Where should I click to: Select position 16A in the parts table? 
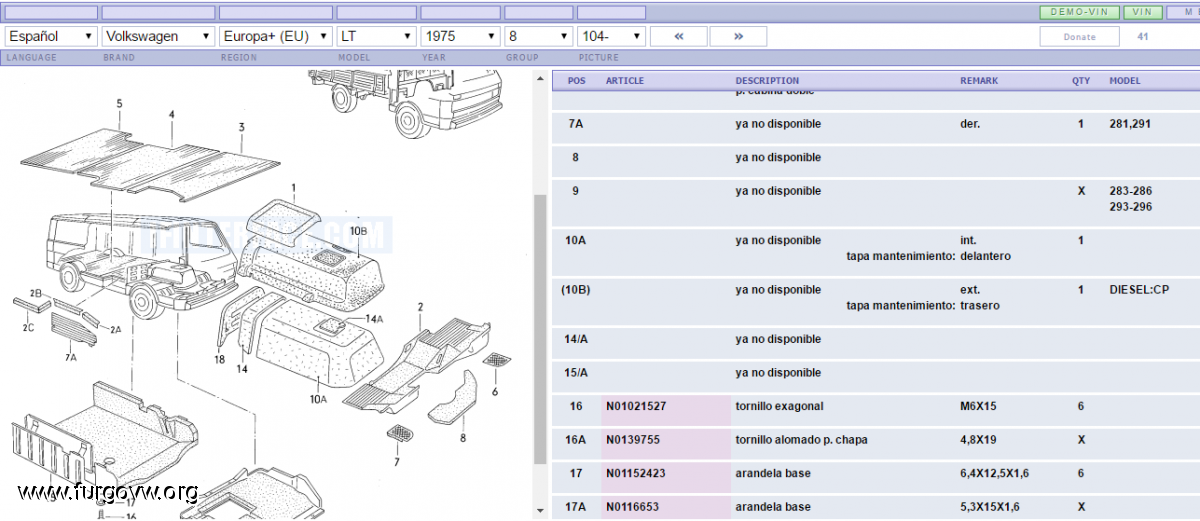[576, 439]
